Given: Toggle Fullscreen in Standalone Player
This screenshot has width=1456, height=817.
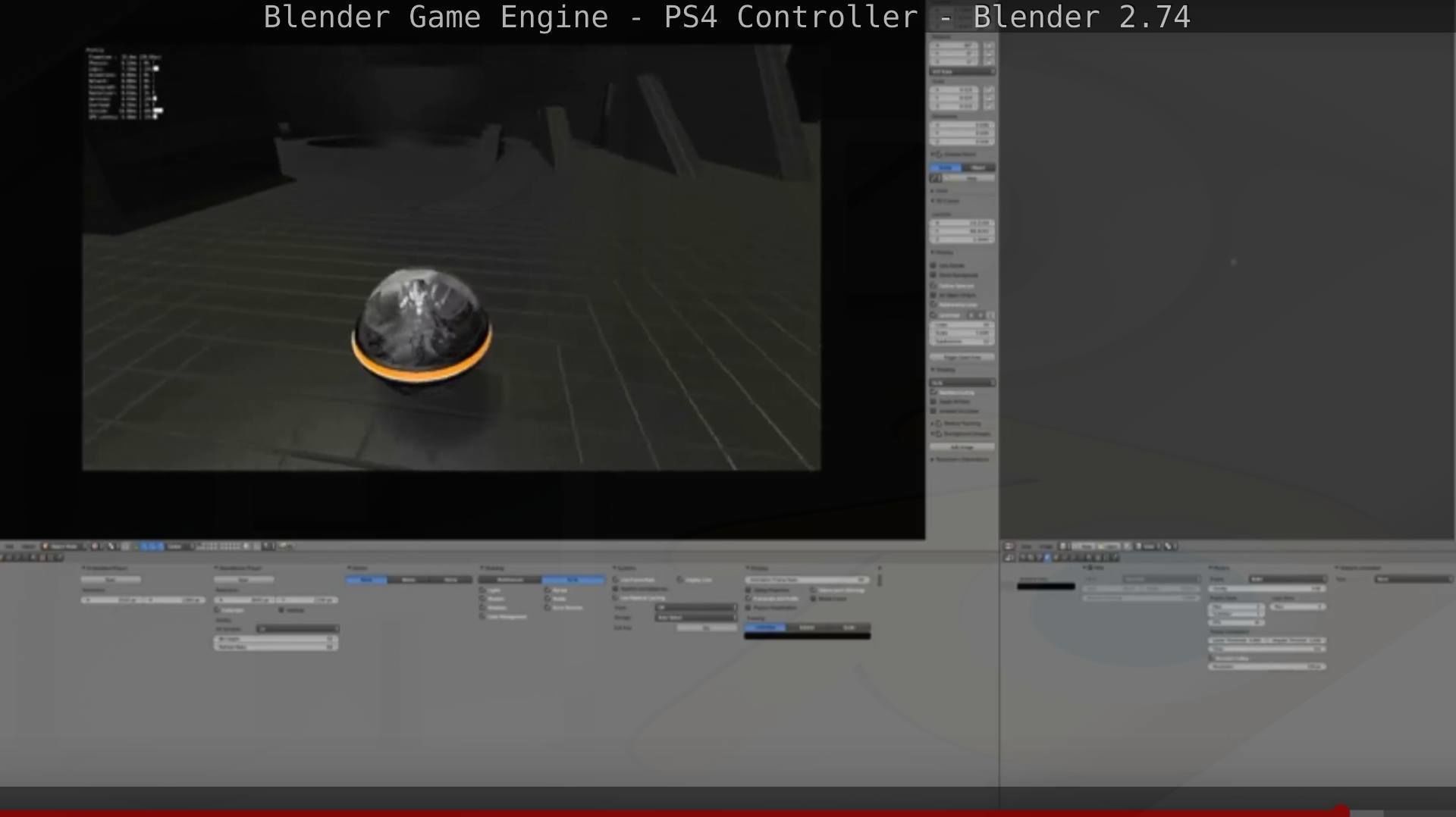Looking at the screenshot, I should pos(218,610).
